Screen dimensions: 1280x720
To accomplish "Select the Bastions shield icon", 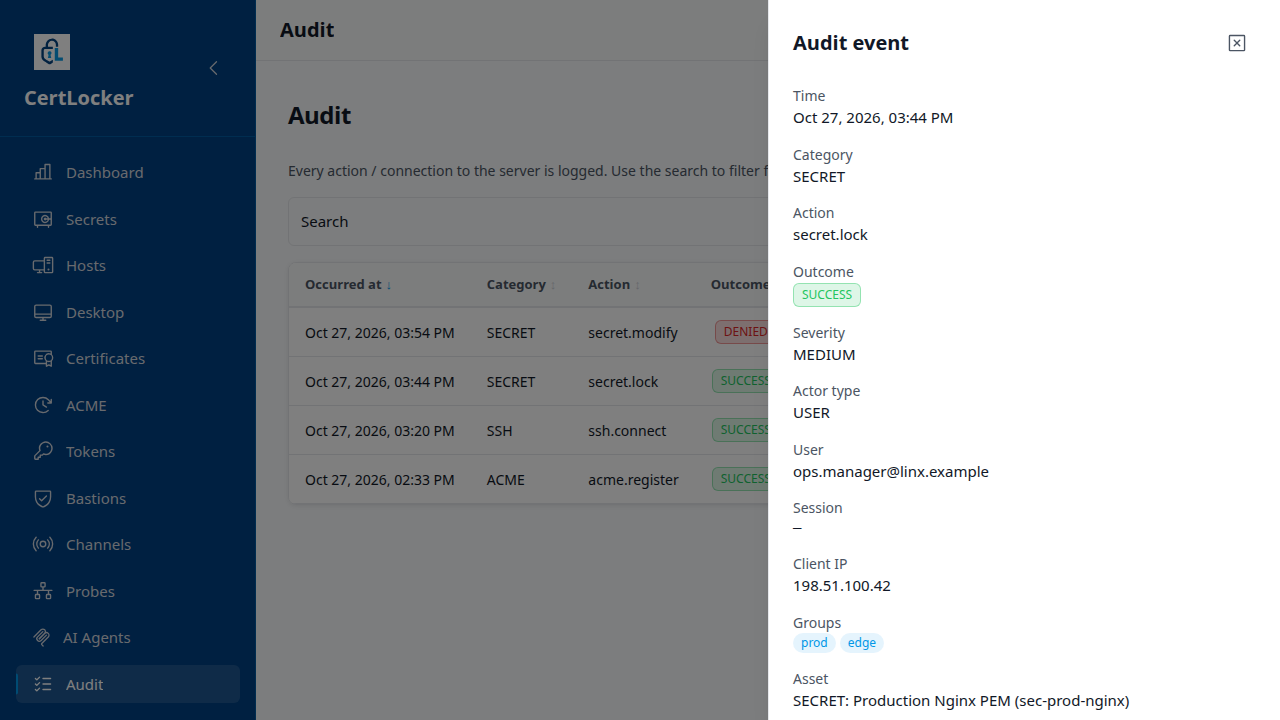I will coord(43,498).
